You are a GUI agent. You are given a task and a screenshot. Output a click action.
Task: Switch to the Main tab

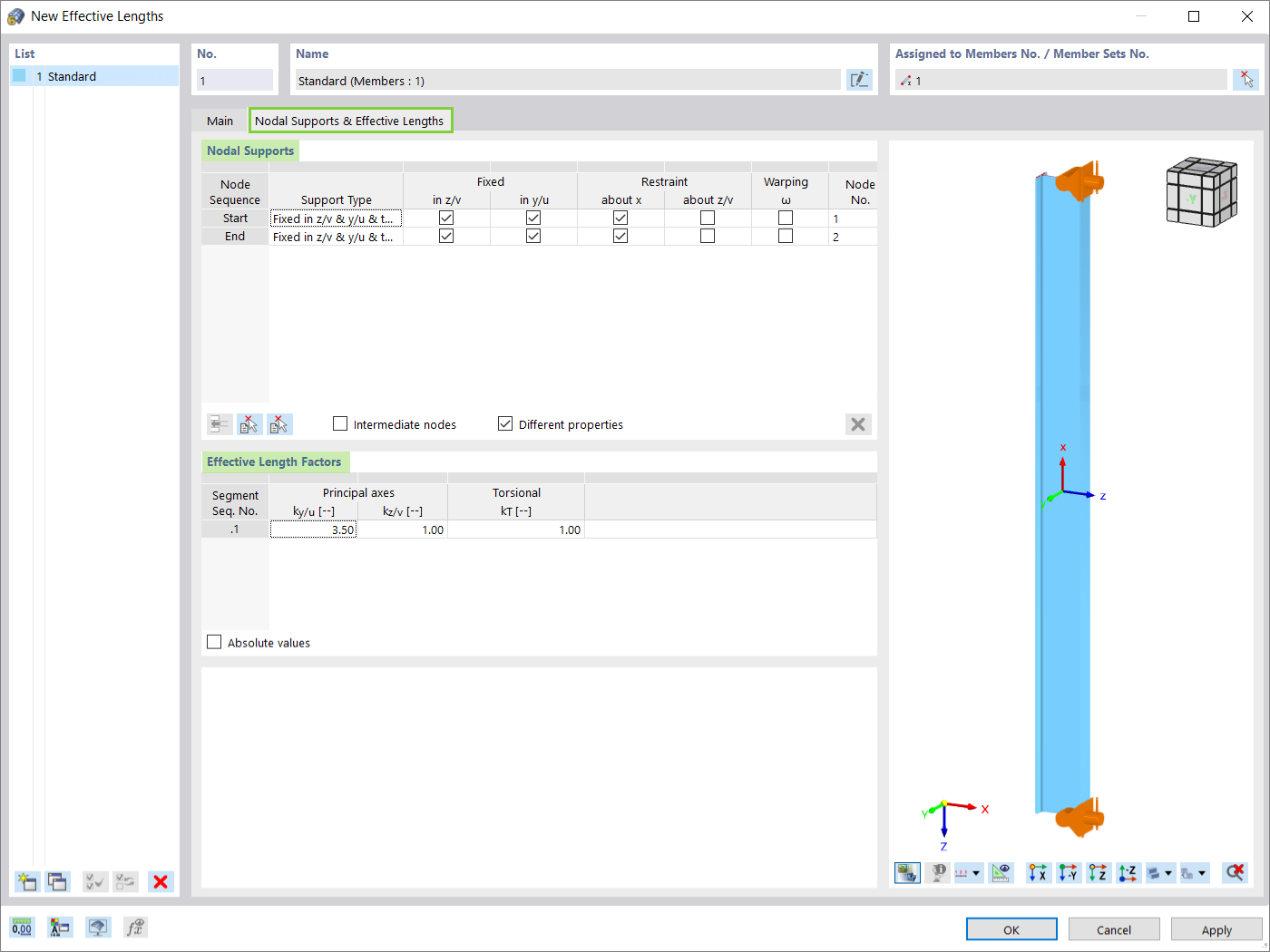220,121
